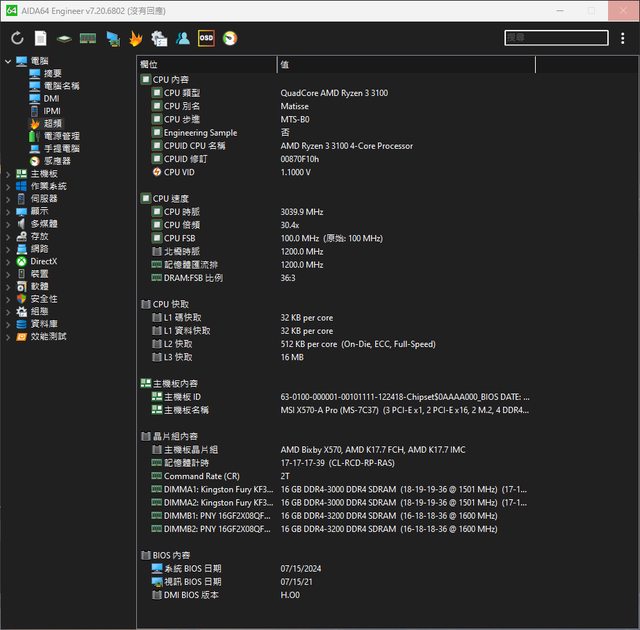Select 摘要 in the sidebar tree
Screen dimensions: 640x630
pos(52,73)
